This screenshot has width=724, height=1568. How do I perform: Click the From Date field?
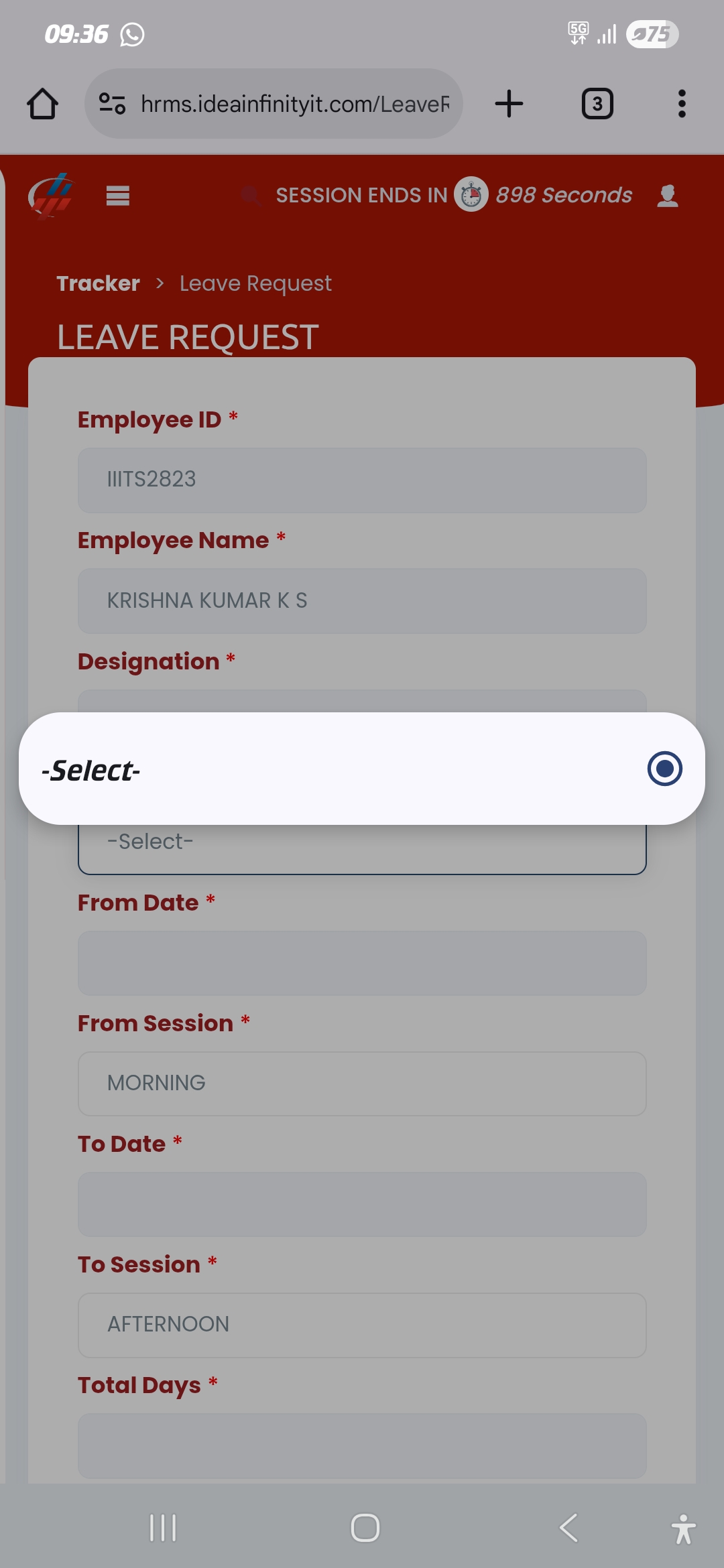pyautogui.click(x=362, y=962)
